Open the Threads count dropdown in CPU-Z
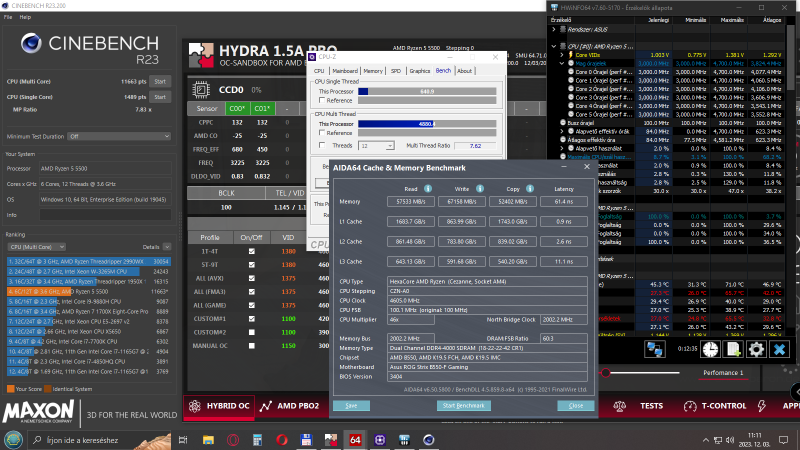Screen dimensions: 800x450 (377, 146)
